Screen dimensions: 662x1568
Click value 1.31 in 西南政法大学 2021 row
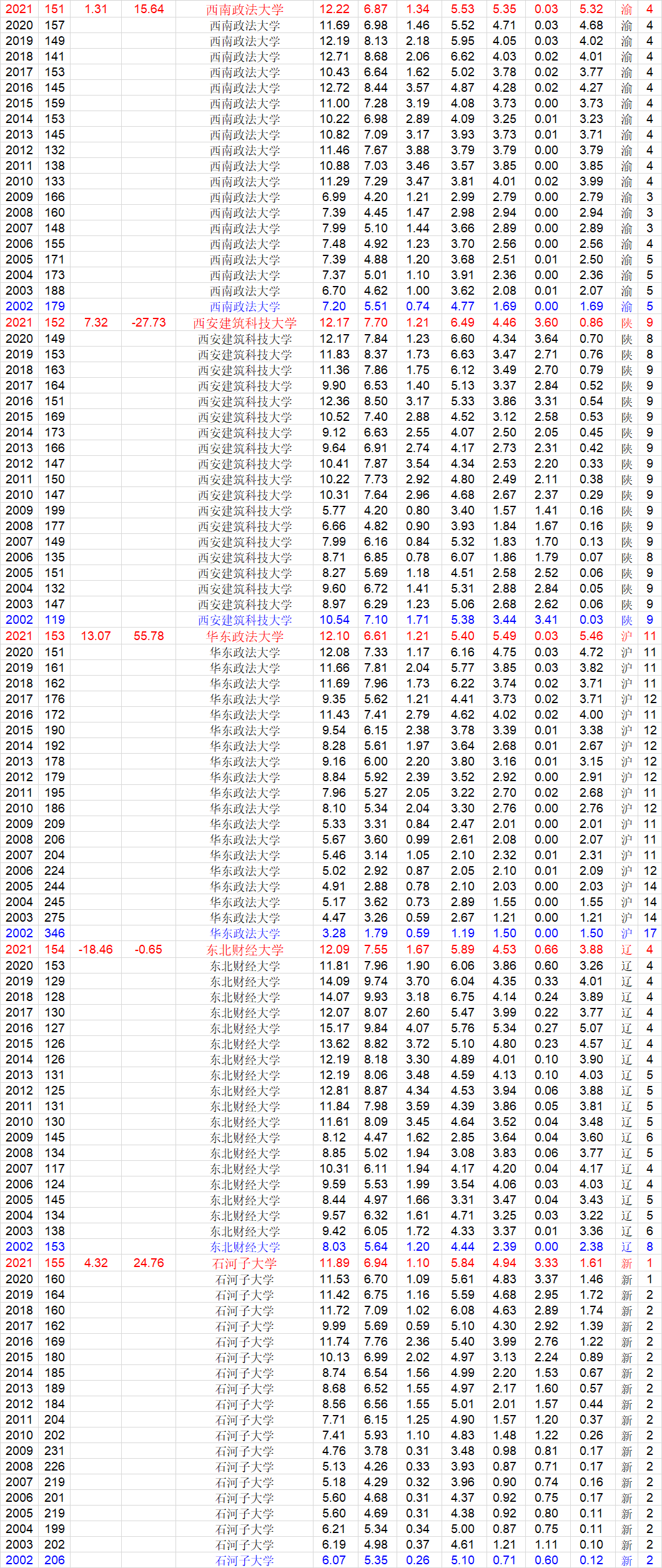coord(96,9)
